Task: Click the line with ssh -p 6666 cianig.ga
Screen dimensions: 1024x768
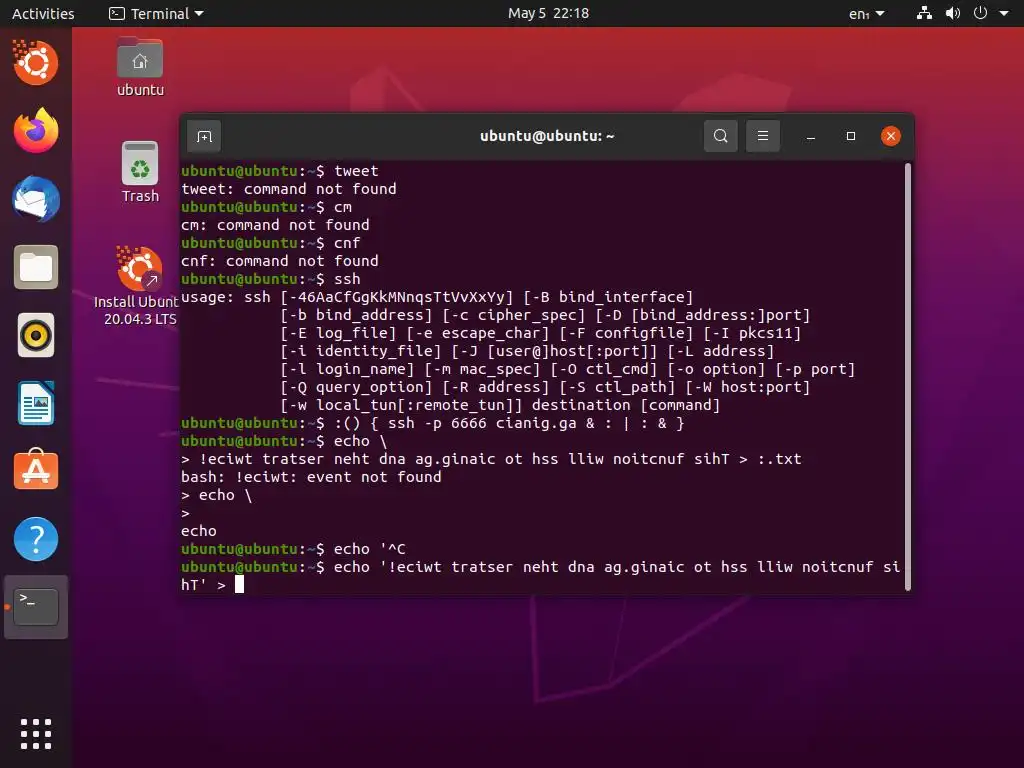Action: (432, 423)
